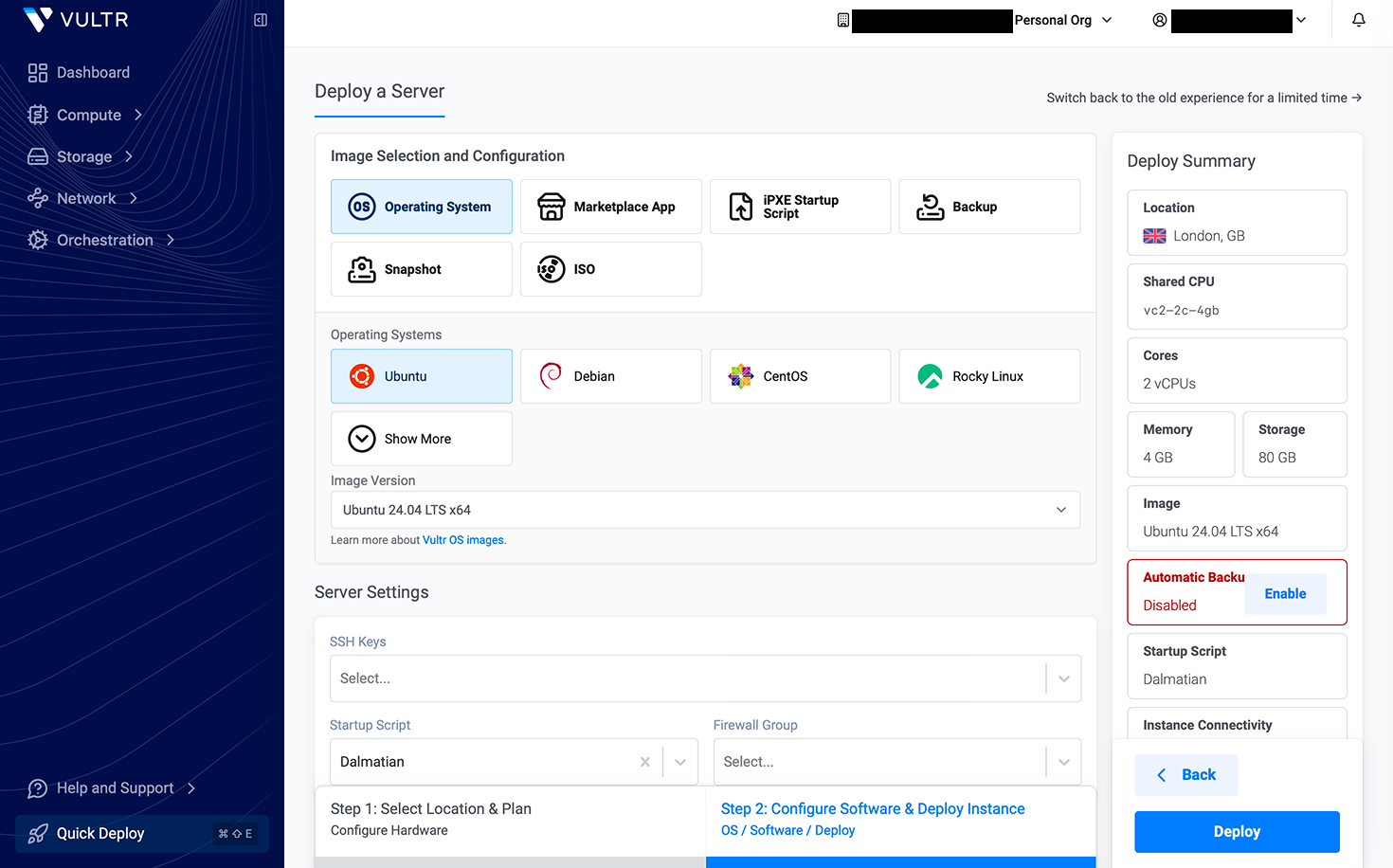
Task: Click the Marketplace App storefront icon
Action: click(552, 207)
